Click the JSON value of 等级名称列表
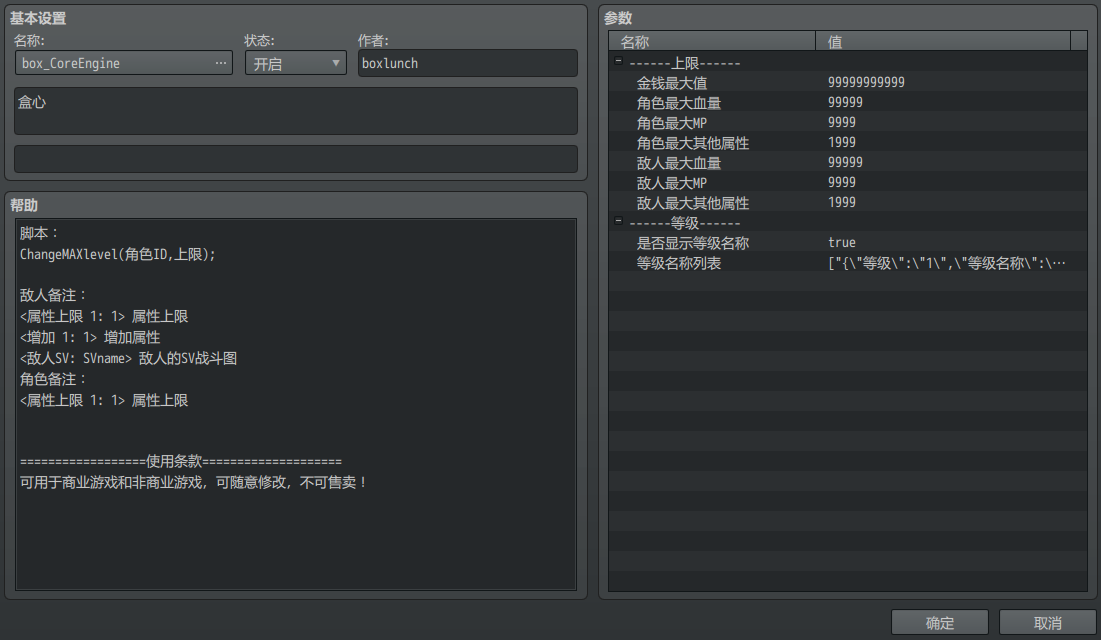1101x640 pixels. point(947,263)
